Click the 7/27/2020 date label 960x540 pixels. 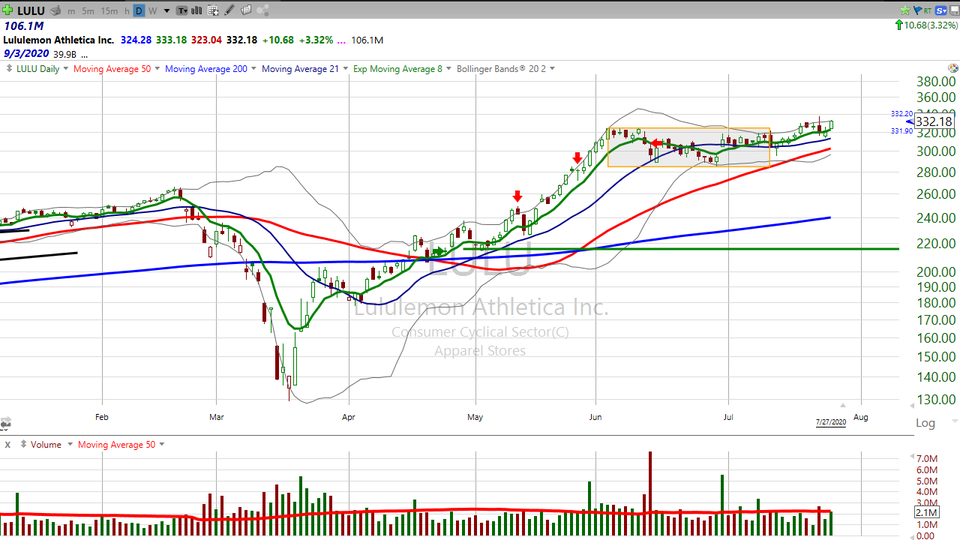tap(831, 424)
